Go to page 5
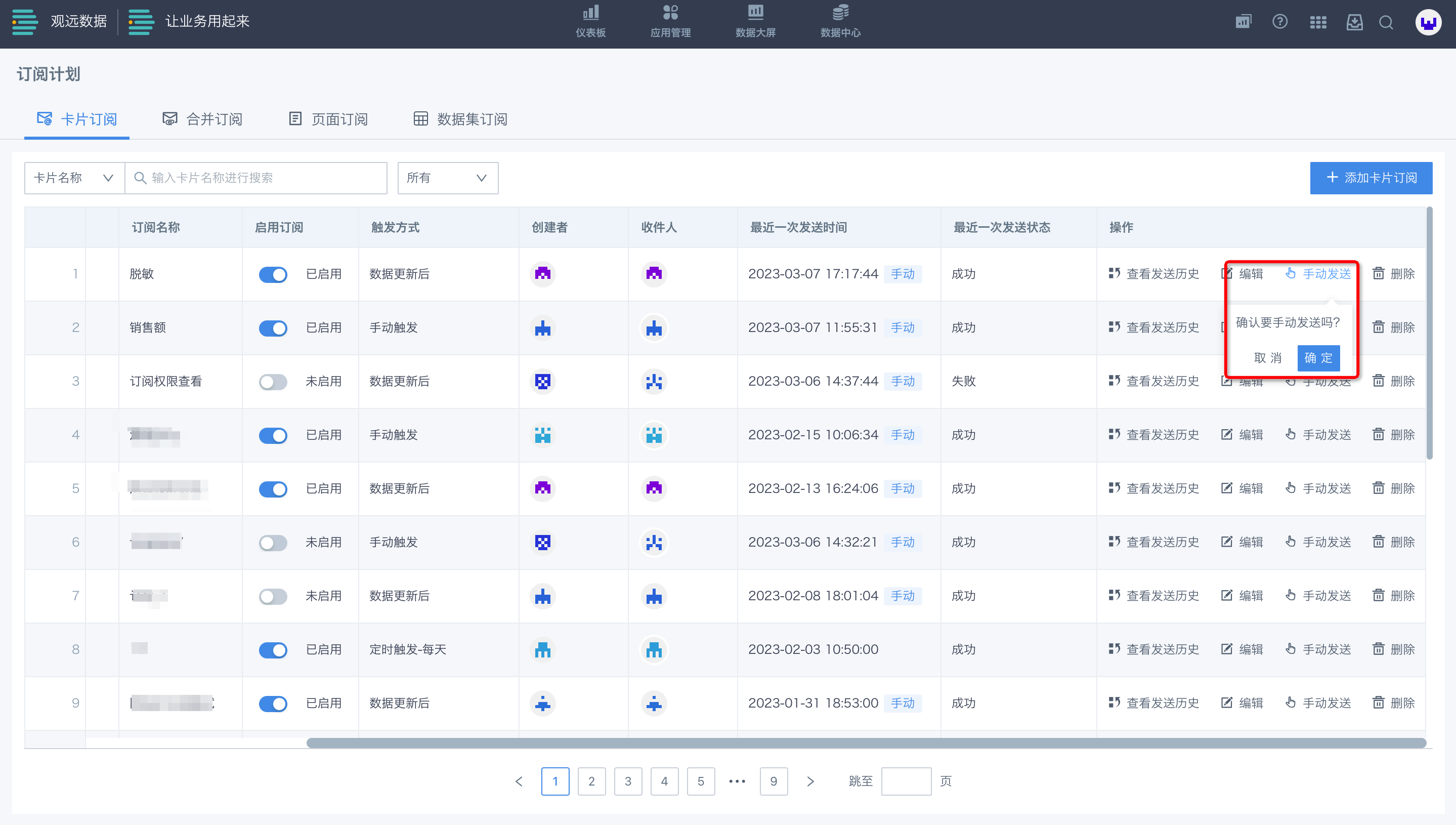The image size is (1456, 825). pyautogui.click(x=701, y=781)
